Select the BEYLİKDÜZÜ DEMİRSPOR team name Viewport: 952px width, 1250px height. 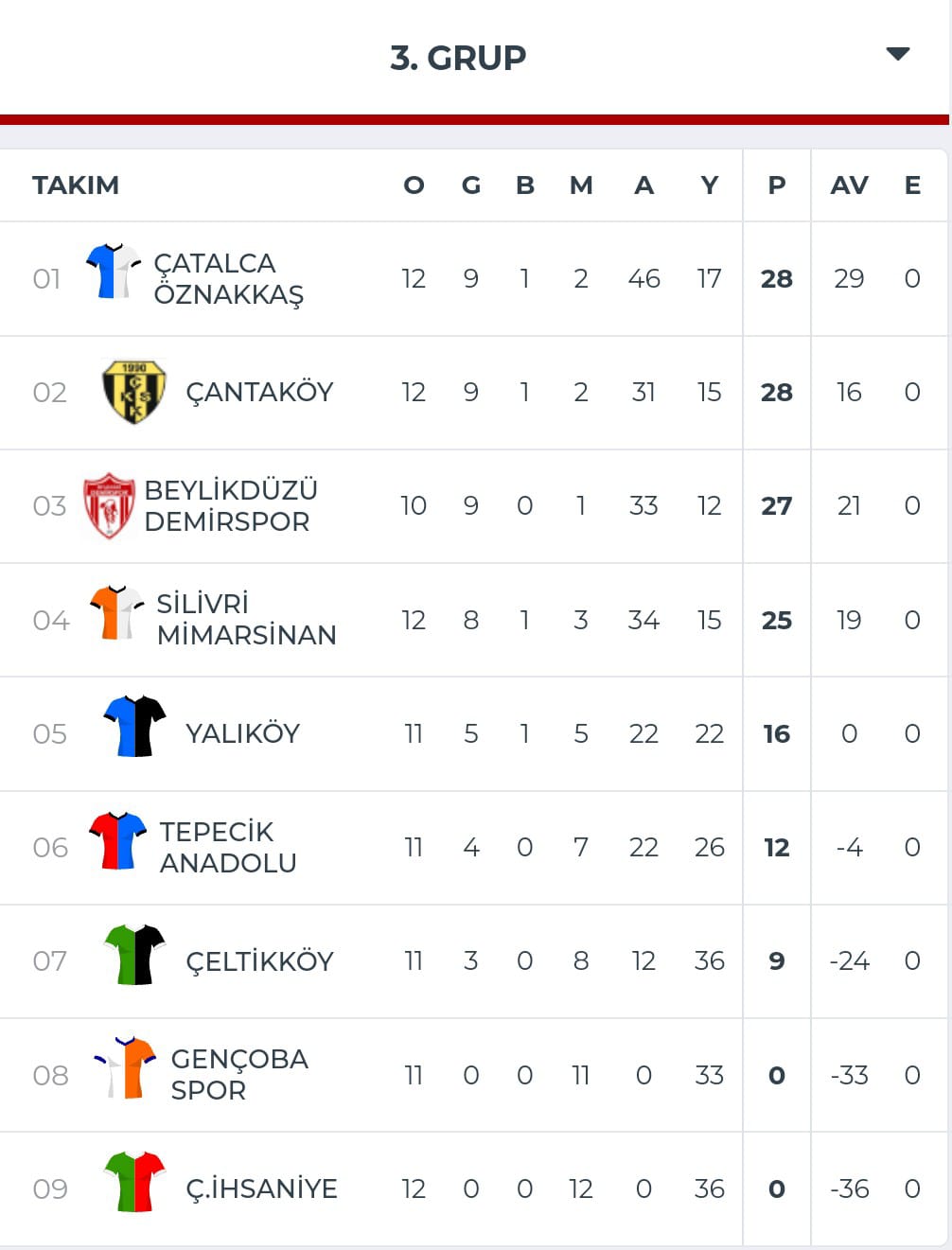tap(231, 506)
